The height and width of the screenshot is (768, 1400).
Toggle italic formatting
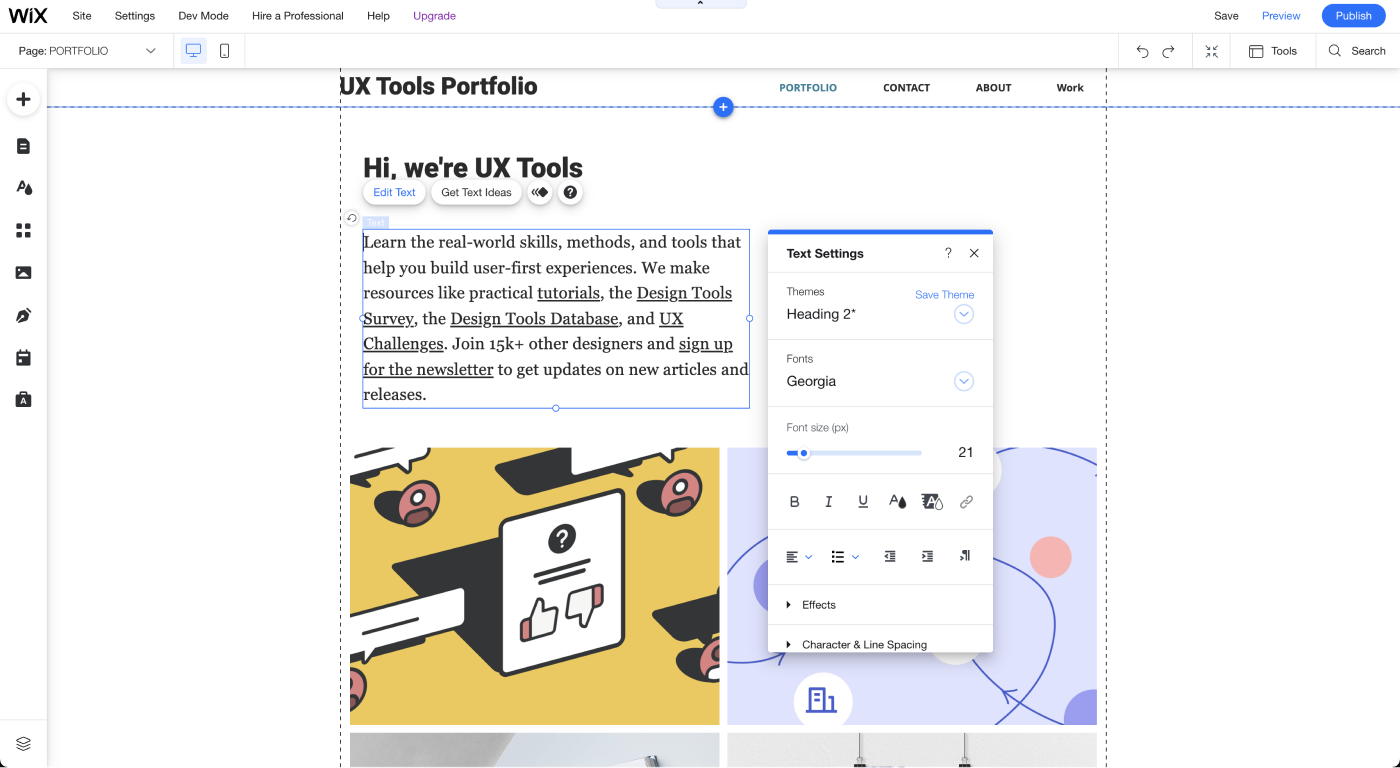(828, 502)
